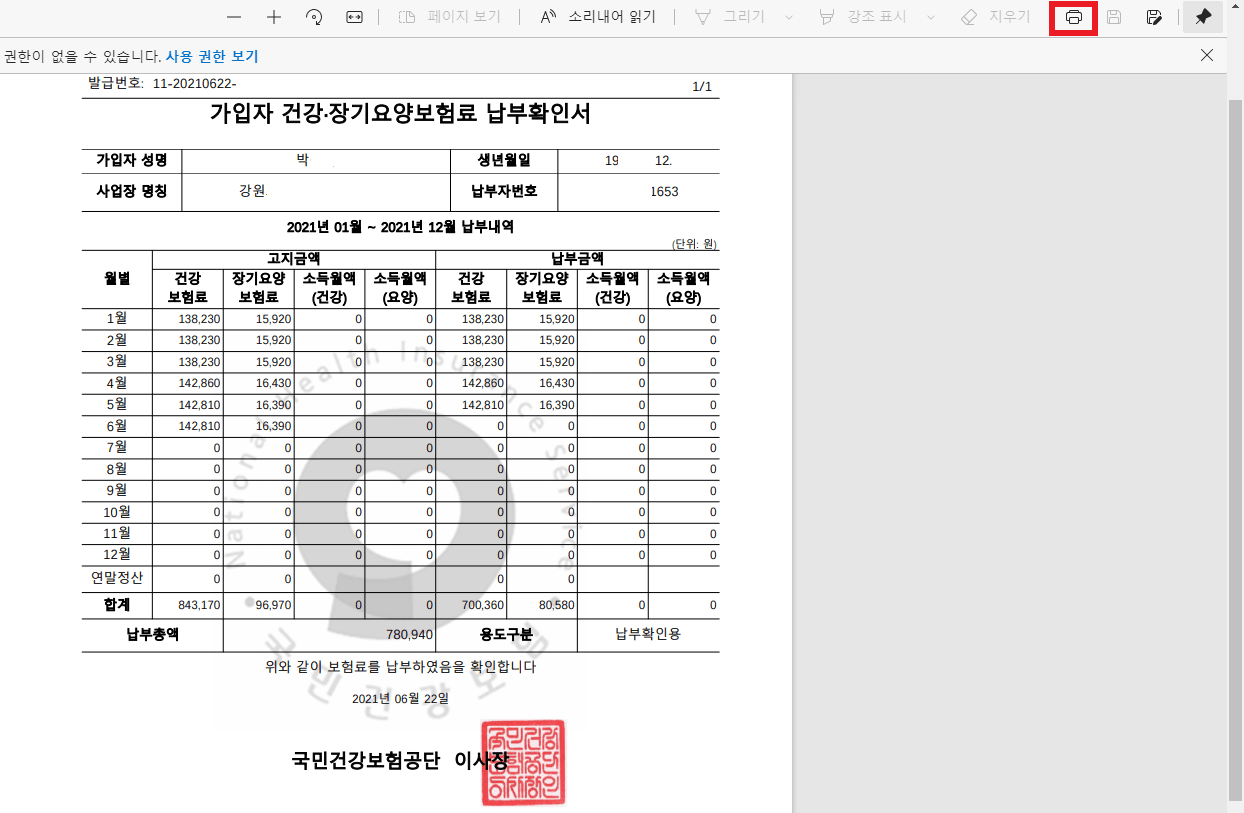Screen dimensions: 1244x813
Task: Click the 고지금액 column group header
Action: (x=294, y=258)
